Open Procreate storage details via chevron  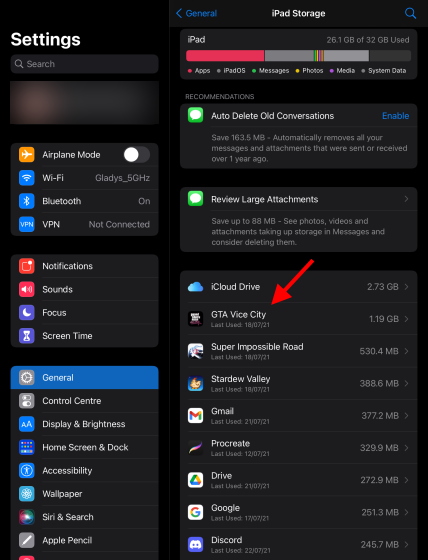[x=406, y=448]
